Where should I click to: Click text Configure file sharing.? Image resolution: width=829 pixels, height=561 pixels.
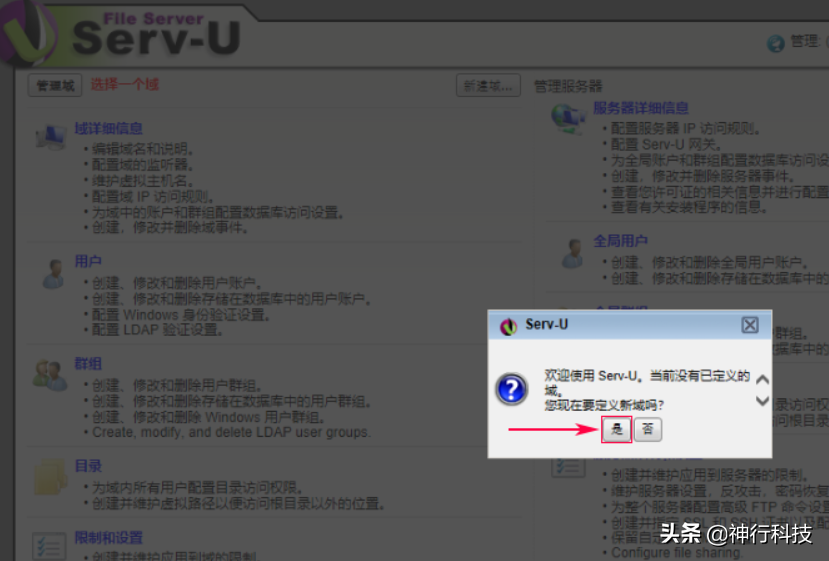676,553
